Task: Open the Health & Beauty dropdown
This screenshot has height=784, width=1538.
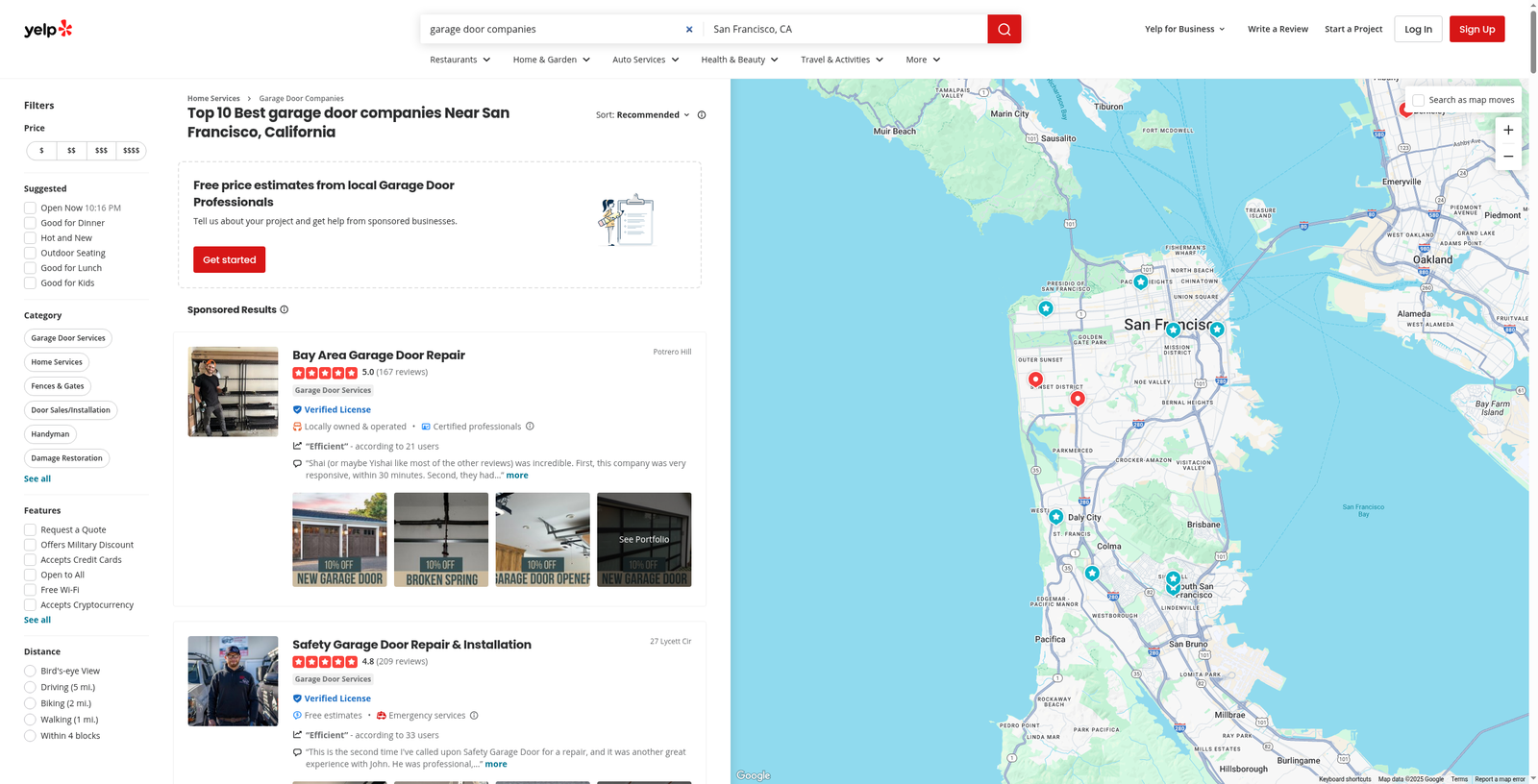Action: 740,60
